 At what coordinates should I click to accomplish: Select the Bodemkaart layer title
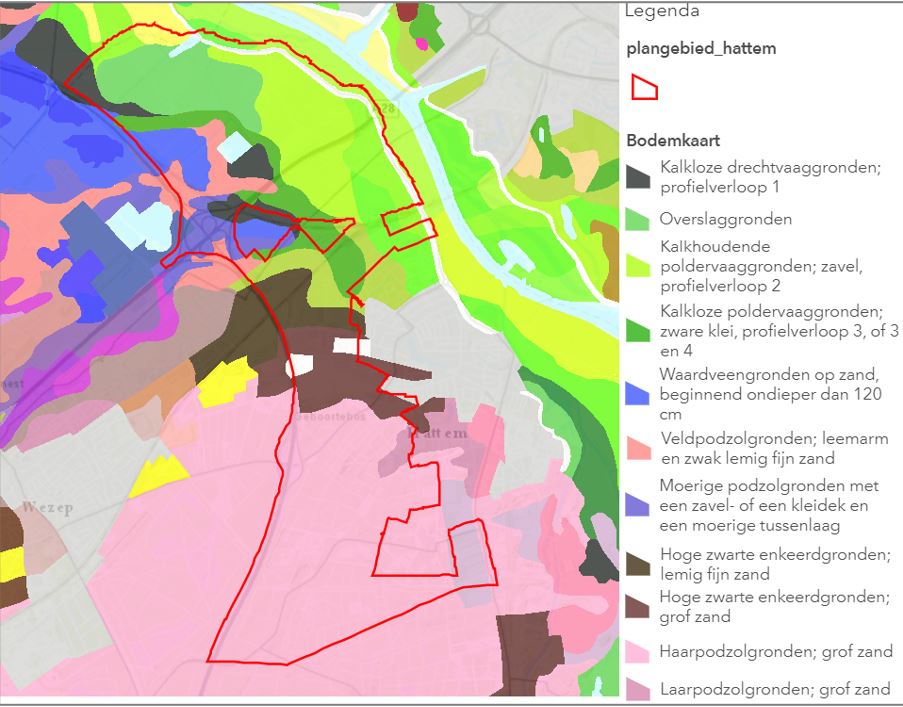(674, 141)
